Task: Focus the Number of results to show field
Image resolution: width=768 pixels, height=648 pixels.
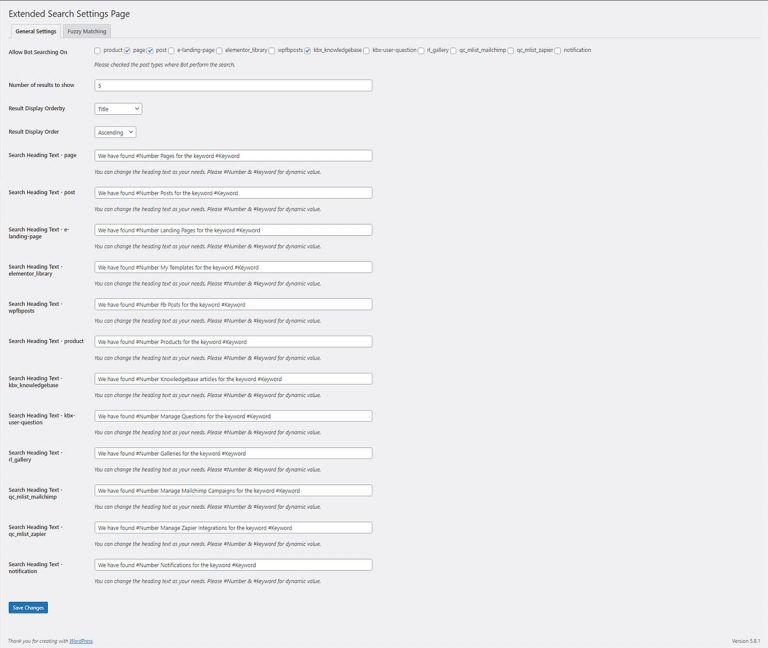Action: (233, 85)
